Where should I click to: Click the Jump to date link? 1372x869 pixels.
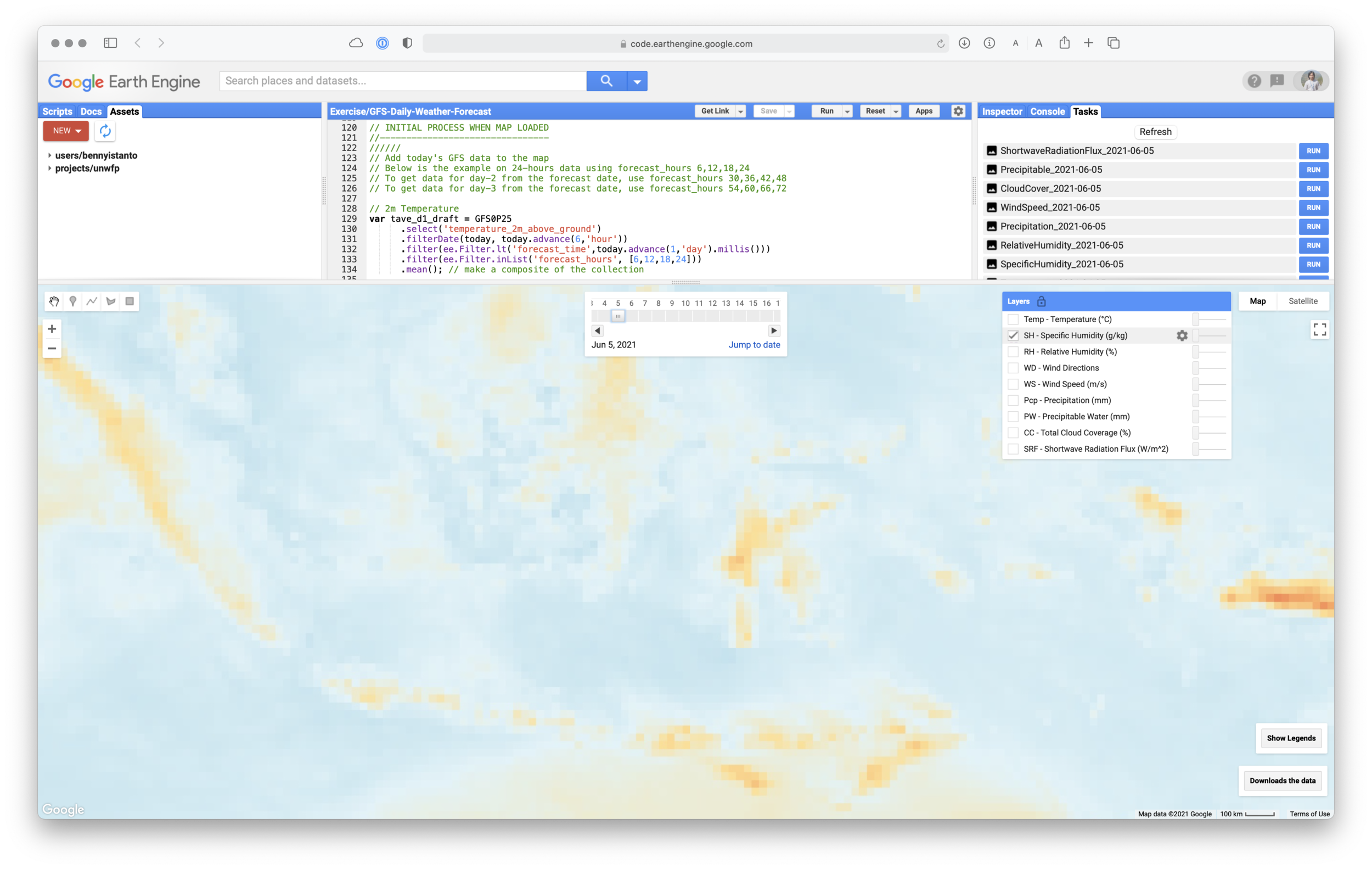click(x=754, y=345)
